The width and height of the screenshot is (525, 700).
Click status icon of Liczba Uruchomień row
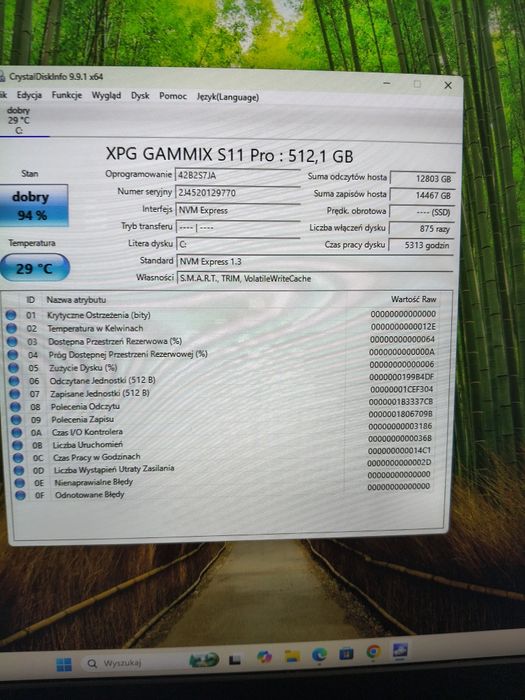pyautogui.click(x=17, y=446)
